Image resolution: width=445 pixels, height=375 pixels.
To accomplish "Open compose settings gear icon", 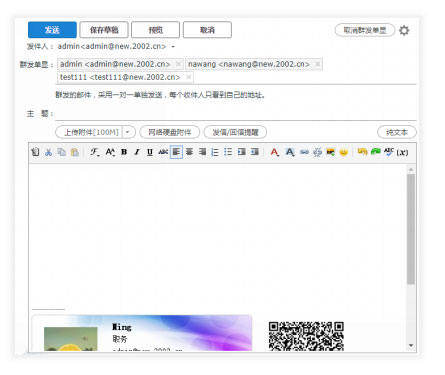I will click(404, 30).
